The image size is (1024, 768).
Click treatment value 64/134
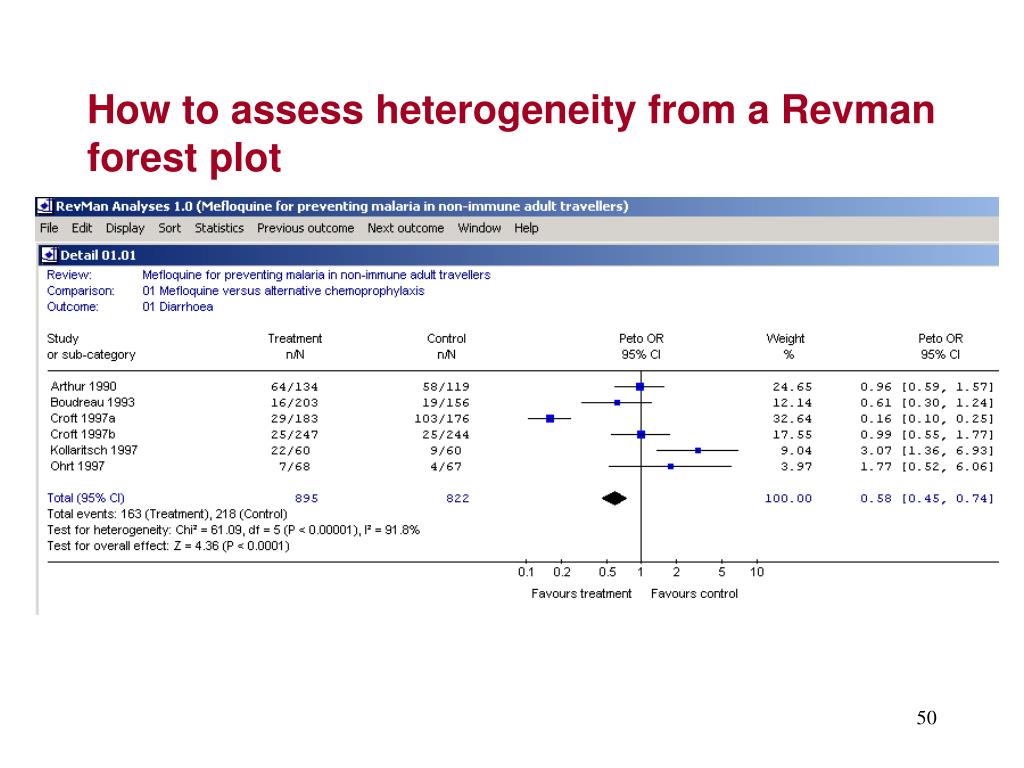click(294, 387)
